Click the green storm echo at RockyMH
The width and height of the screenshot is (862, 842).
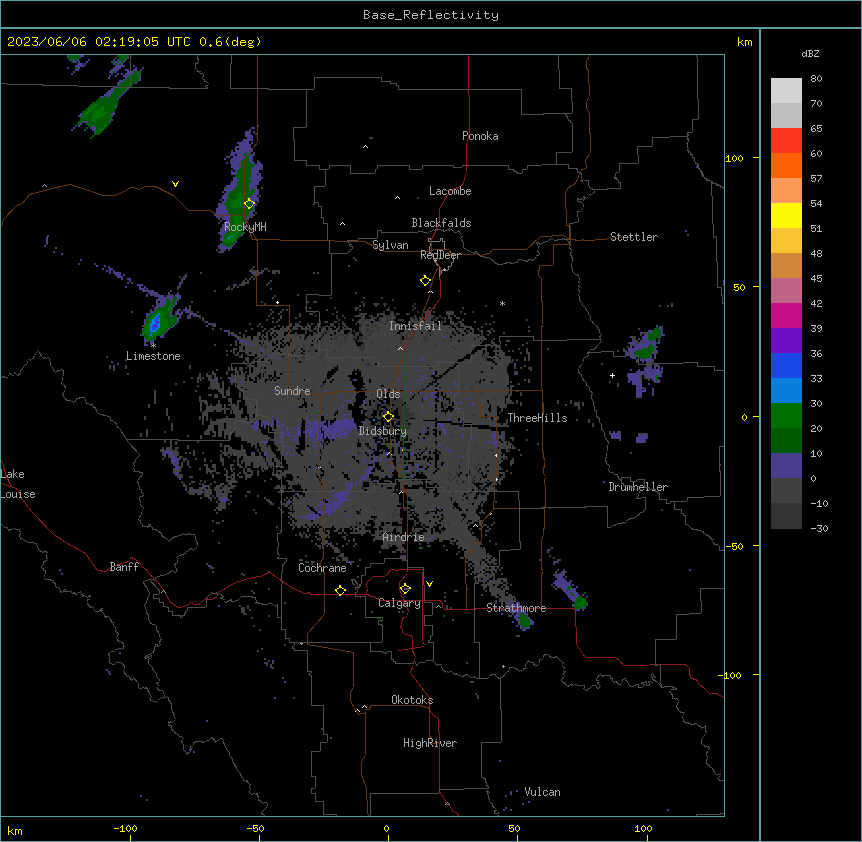[240, 192]
